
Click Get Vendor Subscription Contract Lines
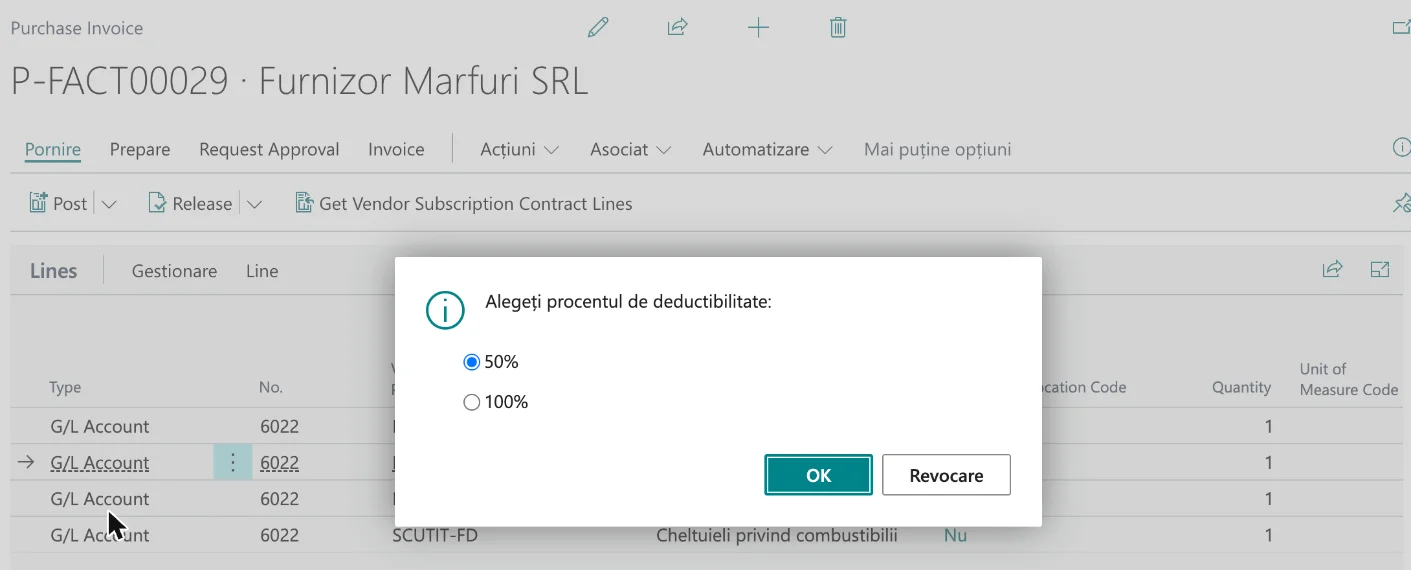click(x=464, y=204)
